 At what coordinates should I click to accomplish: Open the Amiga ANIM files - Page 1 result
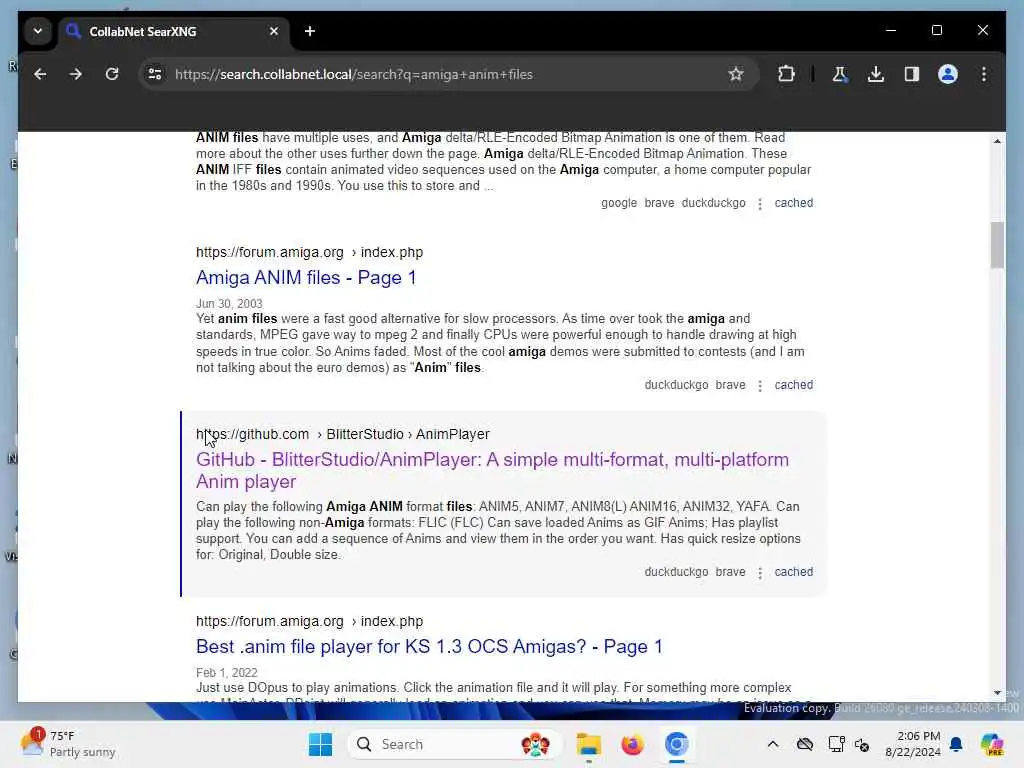306,278
